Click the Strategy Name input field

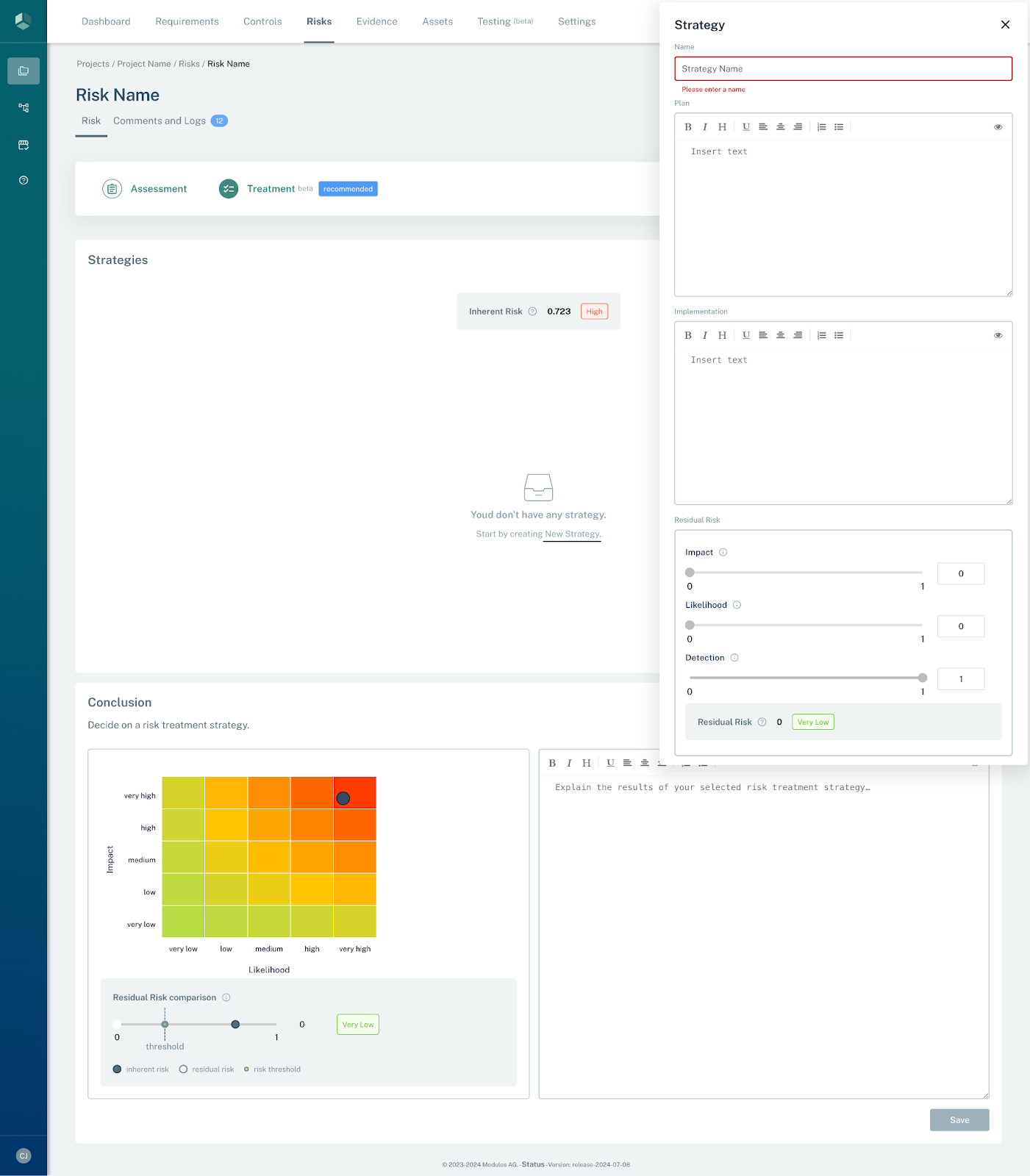843,69
